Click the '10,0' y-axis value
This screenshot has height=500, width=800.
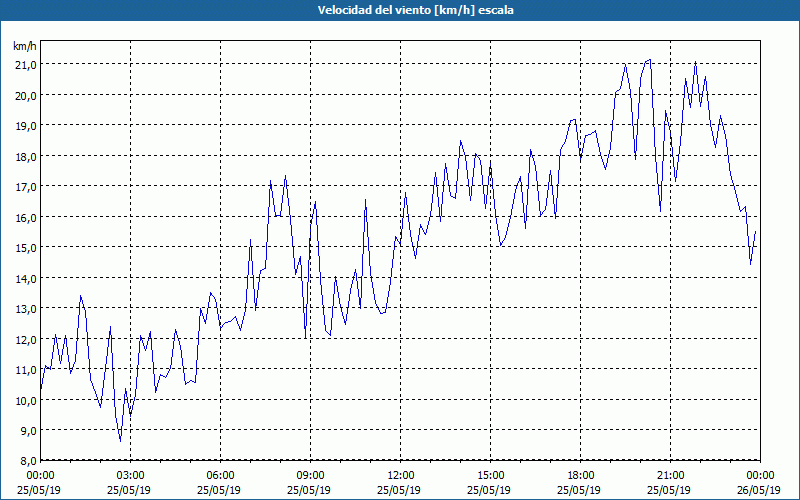[x=27, y=401]
